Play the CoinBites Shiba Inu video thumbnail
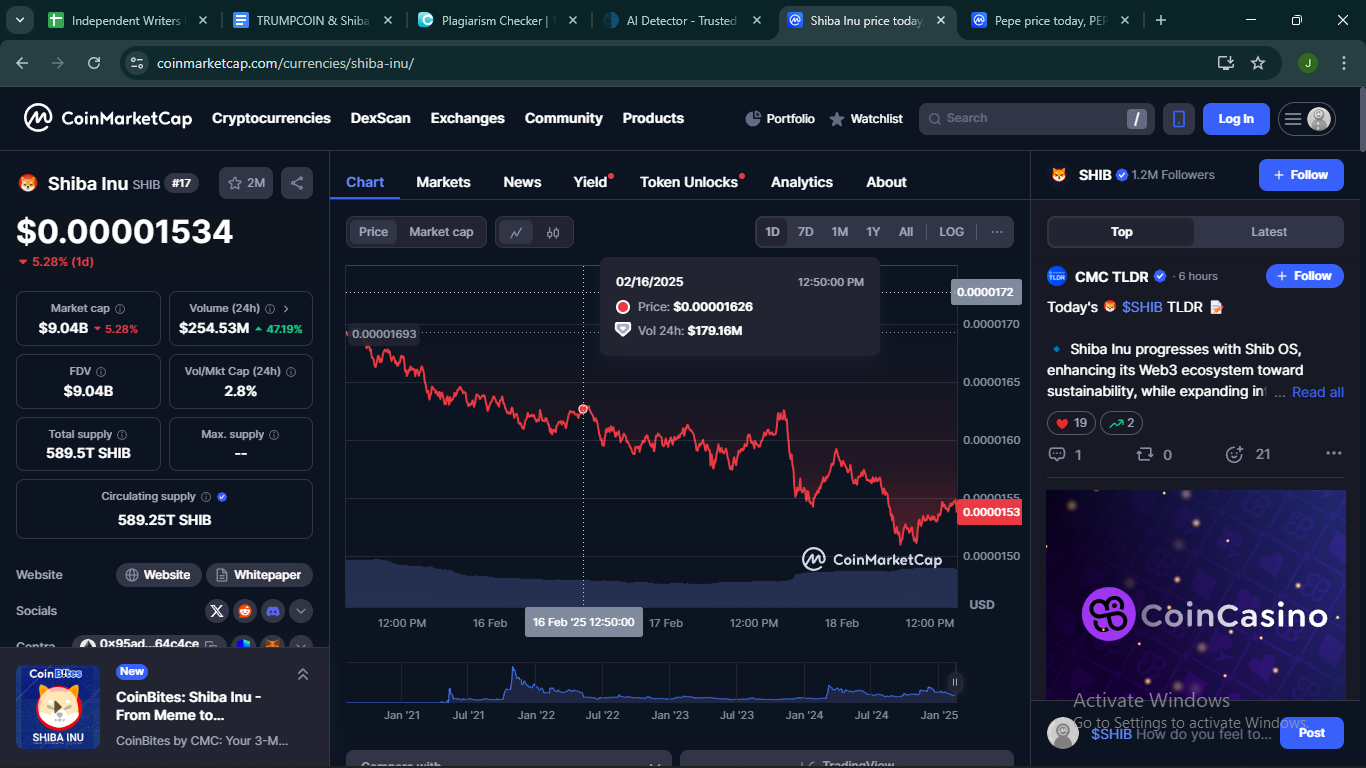This screenshot has width=1366, height=768. [58, 708]
